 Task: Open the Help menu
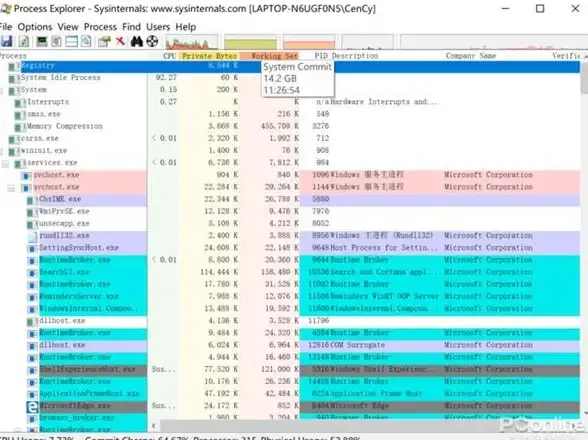186,27
